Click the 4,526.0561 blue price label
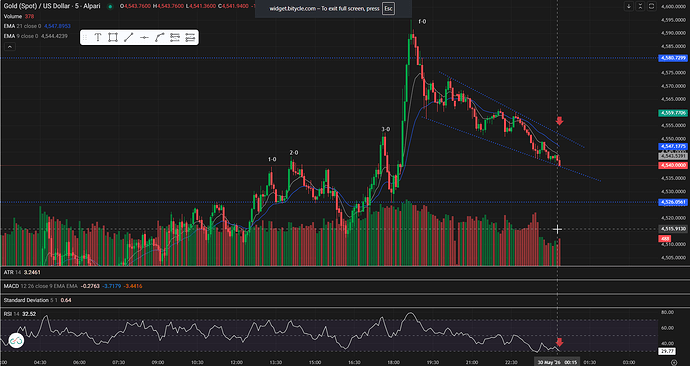This screenshot has width=690, height=366. tap(673, 202)
